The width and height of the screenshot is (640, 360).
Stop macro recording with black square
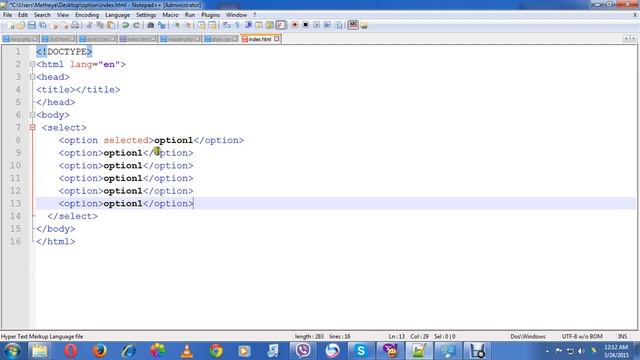pyautogui.click(x=305, y=25)
